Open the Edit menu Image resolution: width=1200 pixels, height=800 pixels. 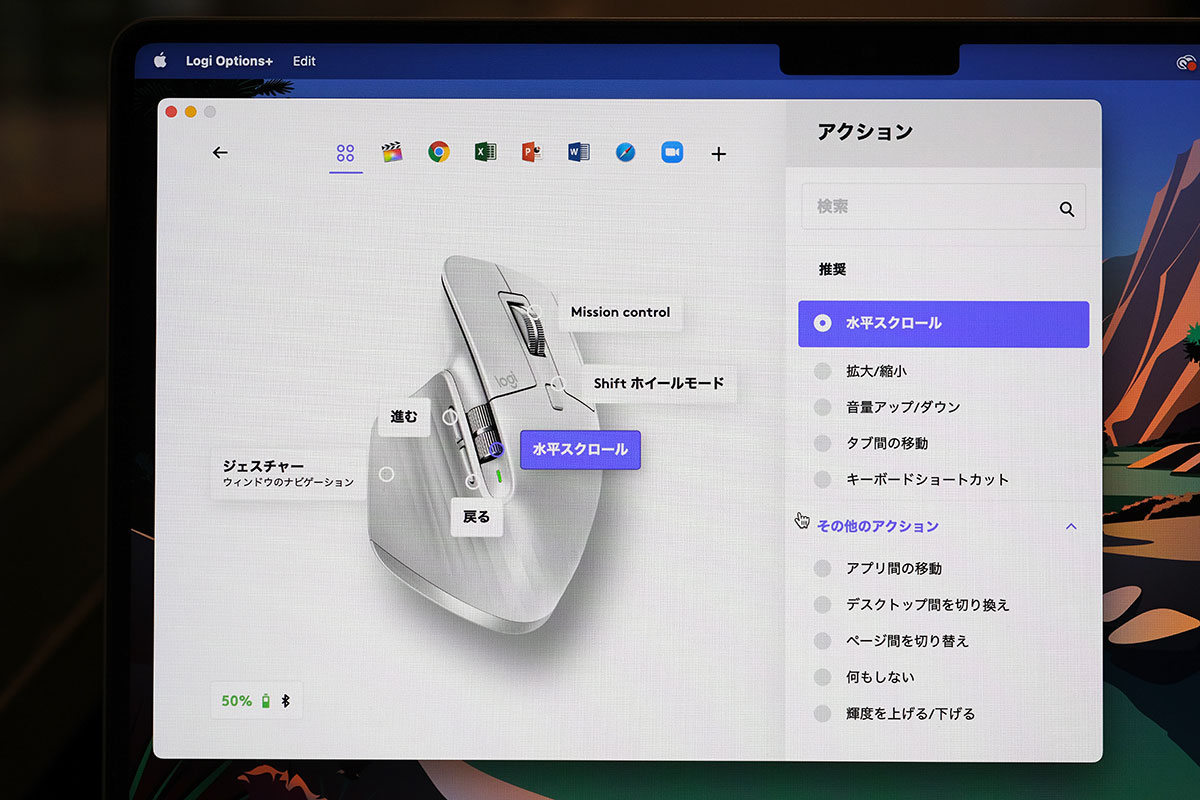(x=304, y=61)
